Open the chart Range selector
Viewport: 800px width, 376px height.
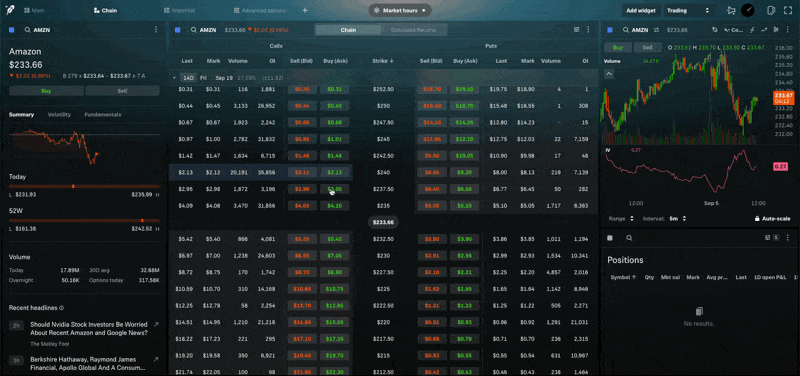click(x=621, y=218)
